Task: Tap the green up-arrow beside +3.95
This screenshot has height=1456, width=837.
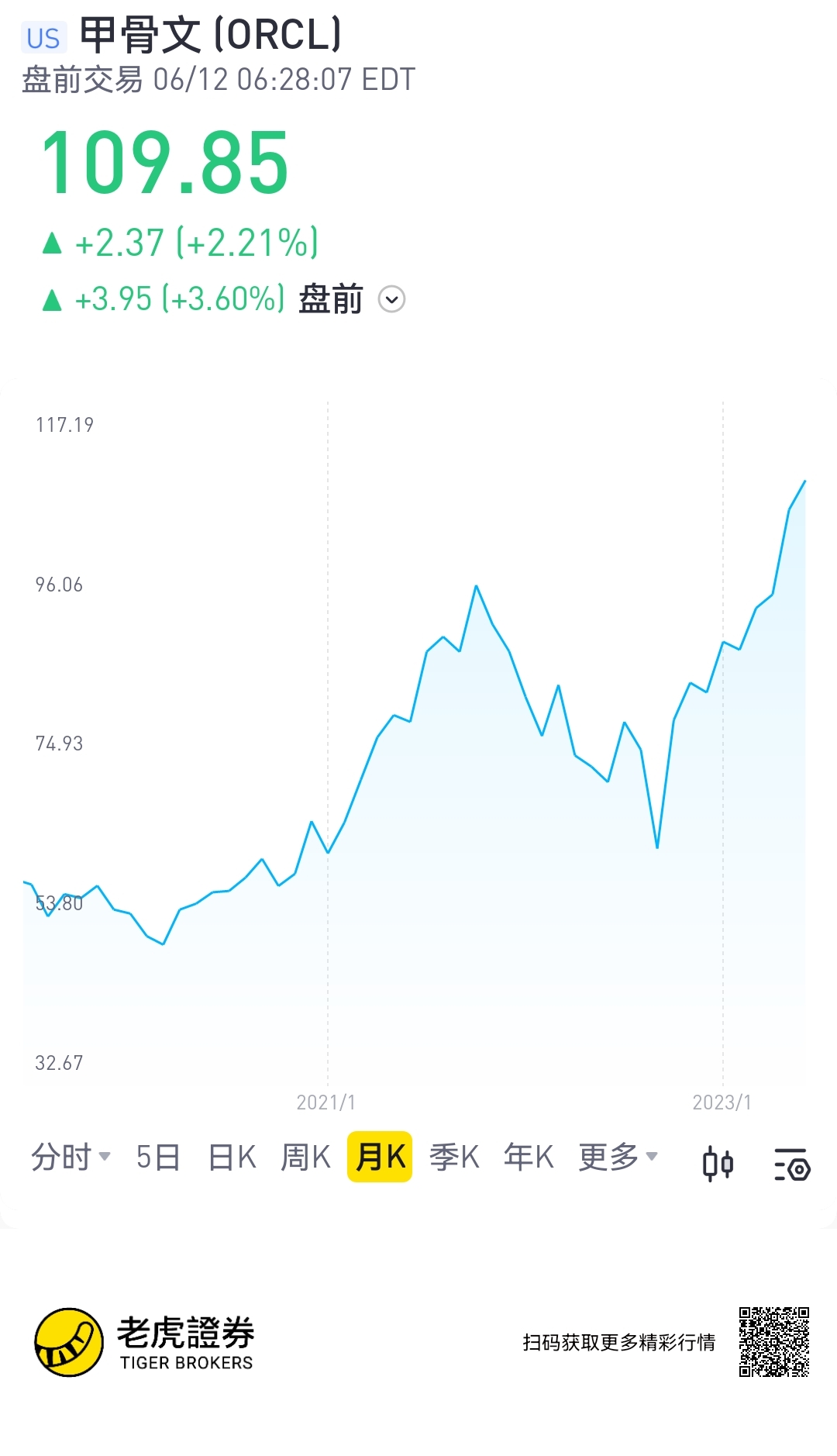Action: [52, 300]
